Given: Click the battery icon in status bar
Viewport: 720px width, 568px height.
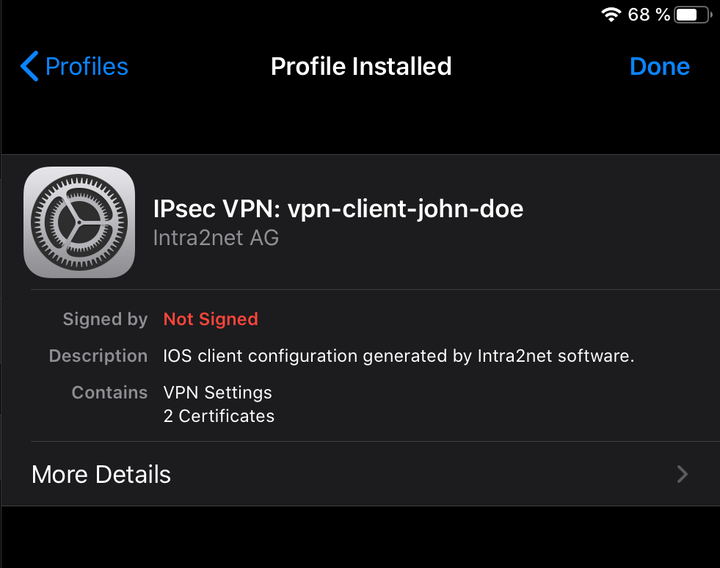Looking at the screenshot, I should point(693,15).
